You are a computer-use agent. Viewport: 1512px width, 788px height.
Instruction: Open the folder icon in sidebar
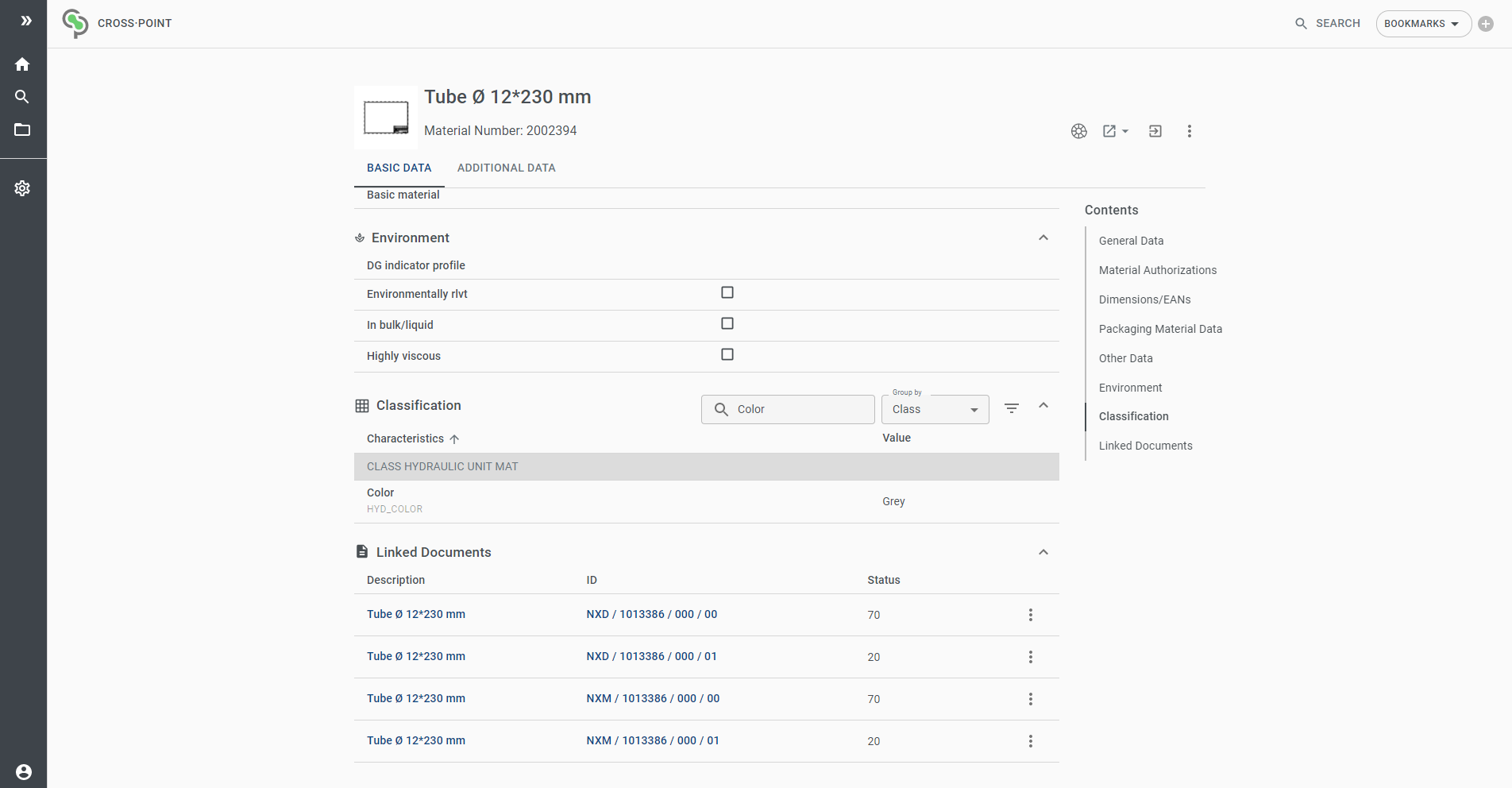click(x=22, y=129)
